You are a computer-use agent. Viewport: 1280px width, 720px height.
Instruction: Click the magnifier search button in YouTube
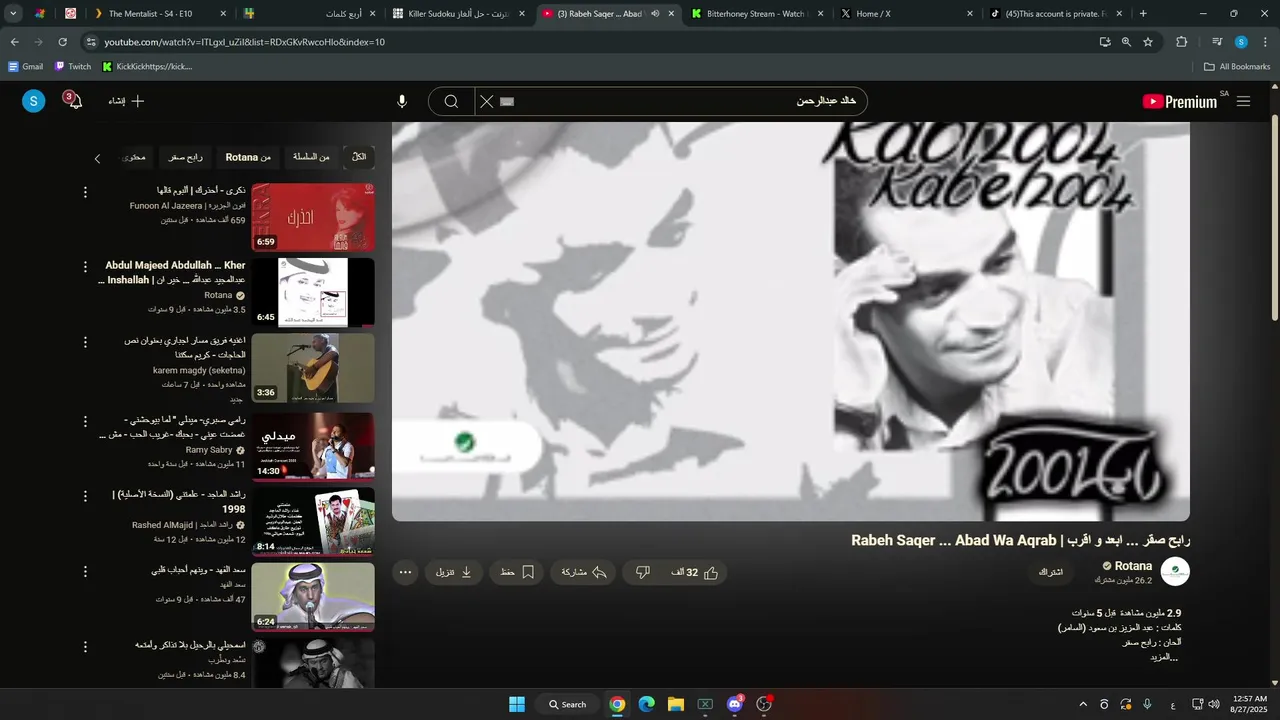pos(451,101)
